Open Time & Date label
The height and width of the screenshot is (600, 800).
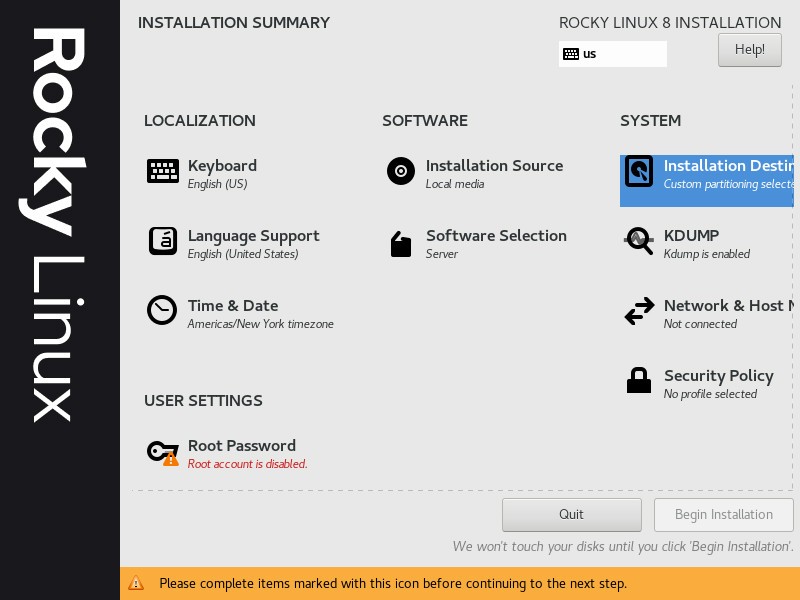[x=233, y=306]
